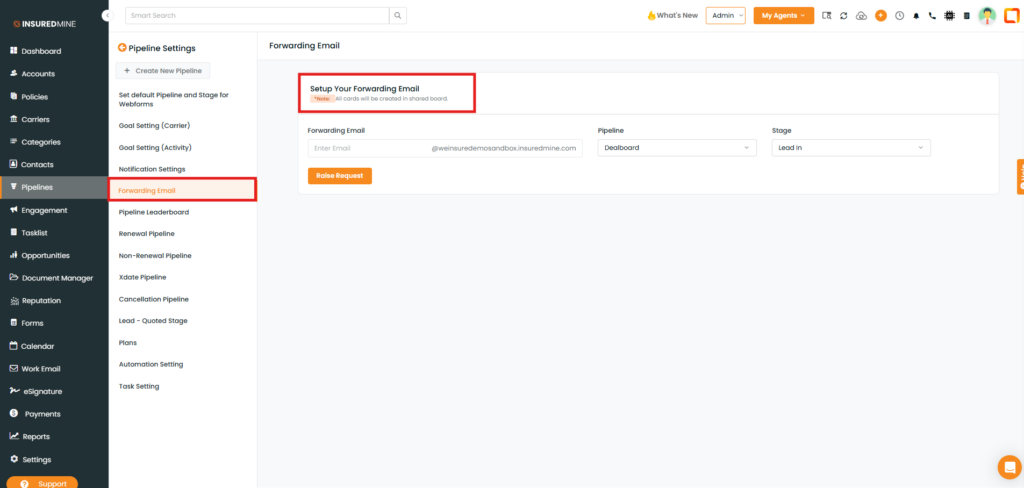Viewport: 1024px width, 488px height.
Task: Expand the Pipeline Dealboard dropdown
Action: click(676, 148)
